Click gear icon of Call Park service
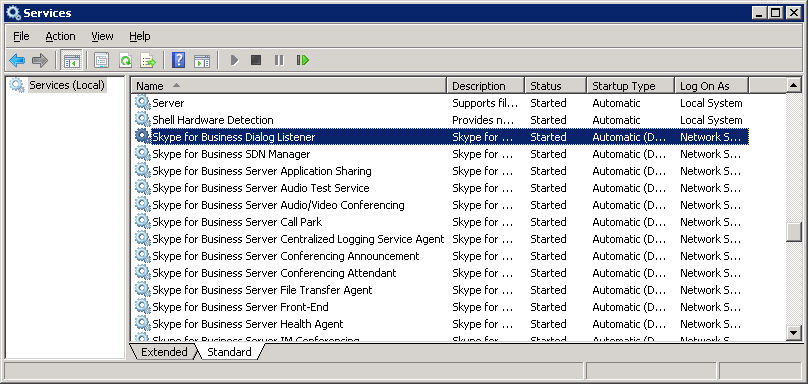The image size is (808, 384). pos(143,222)
